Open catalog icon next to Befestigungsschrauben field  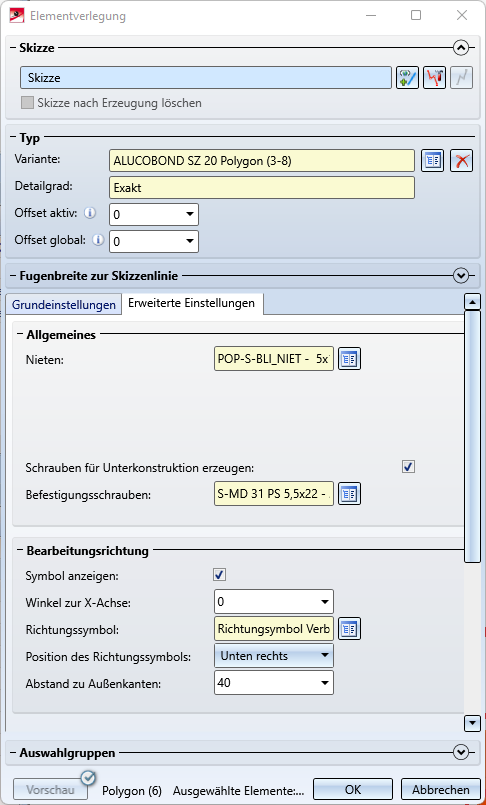[349, 494]
